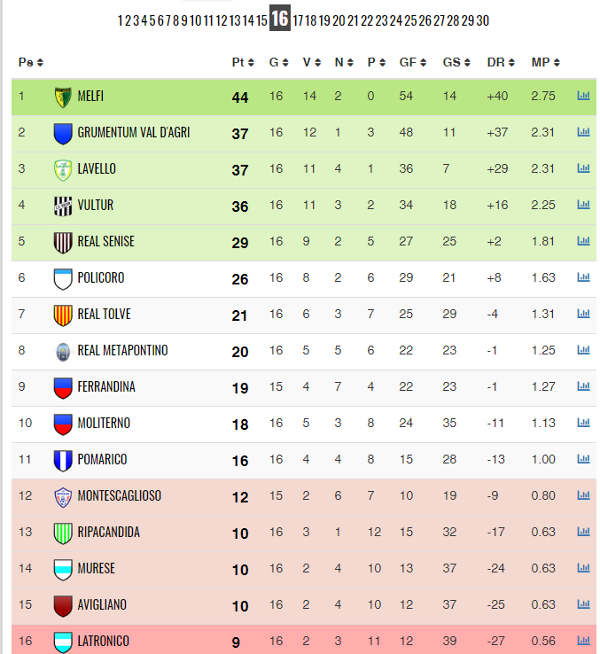This screenshot has width=600, height=654.
Task: Sort the table by DR column
Action: click(x=500, y=63)
